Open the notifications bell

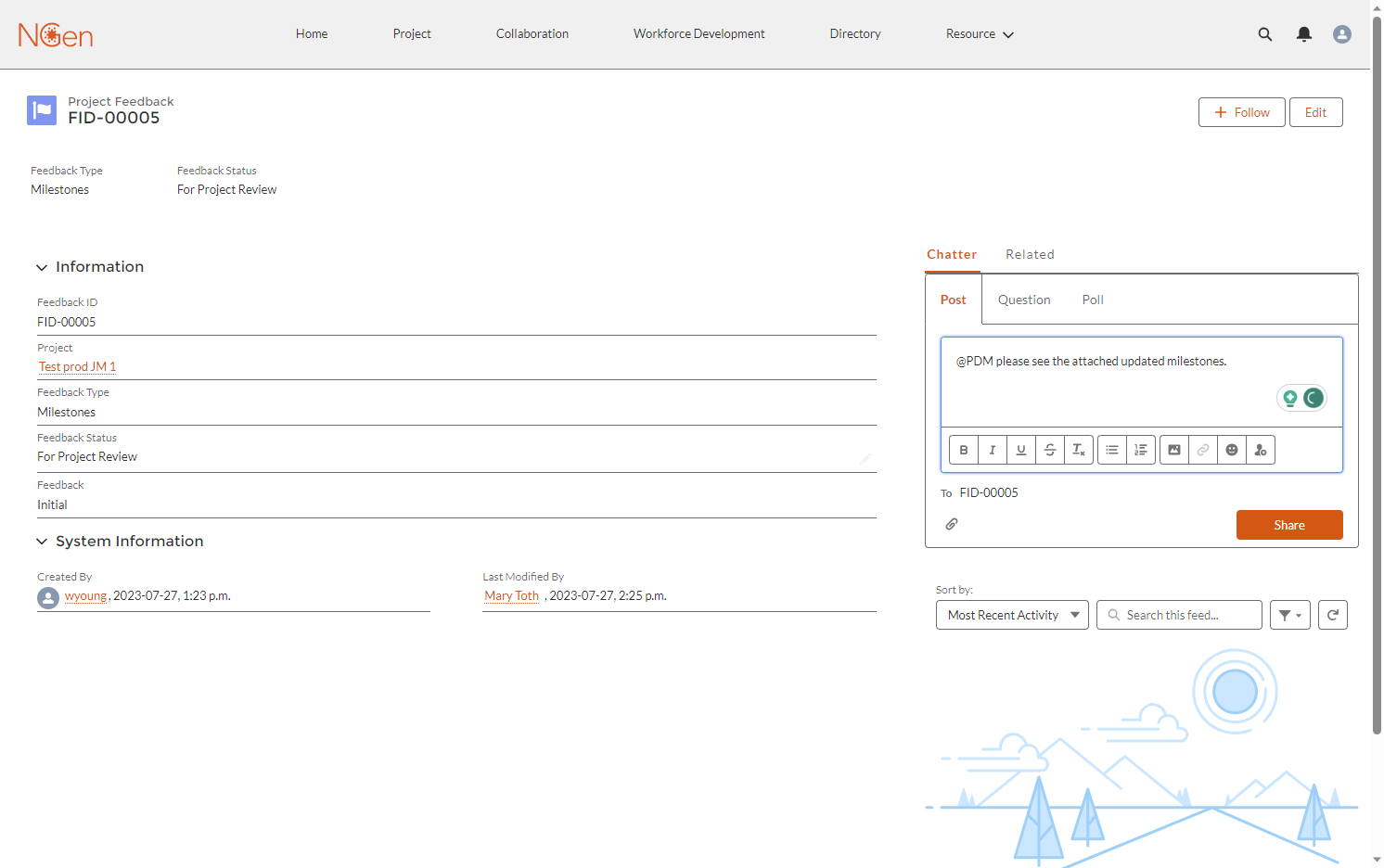[x=1304, y=34]
